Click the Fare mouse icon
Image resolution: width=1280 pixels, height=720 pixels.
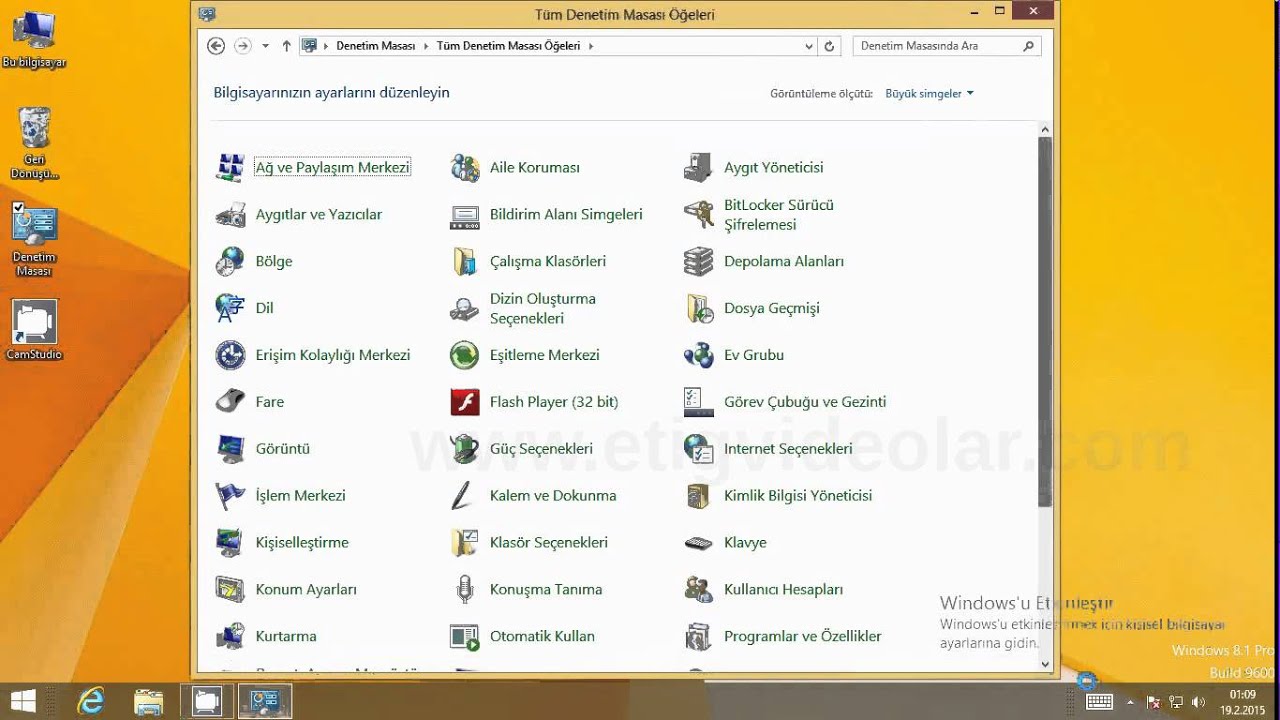[x=230, y=402]
